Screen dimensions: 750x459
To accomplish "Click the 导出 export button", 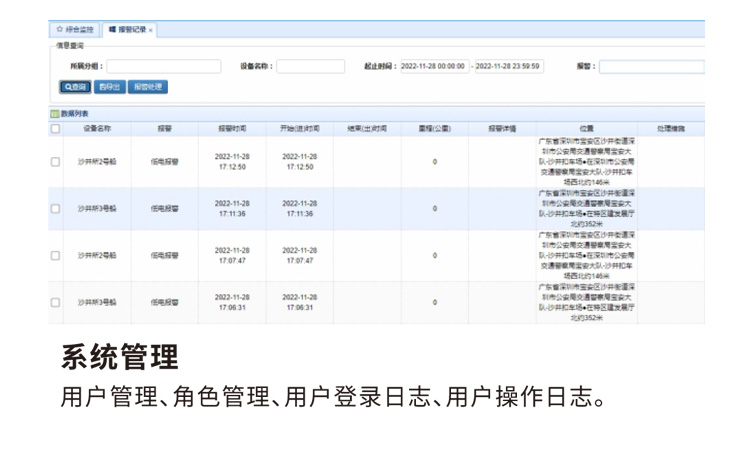I will (110, 87).
